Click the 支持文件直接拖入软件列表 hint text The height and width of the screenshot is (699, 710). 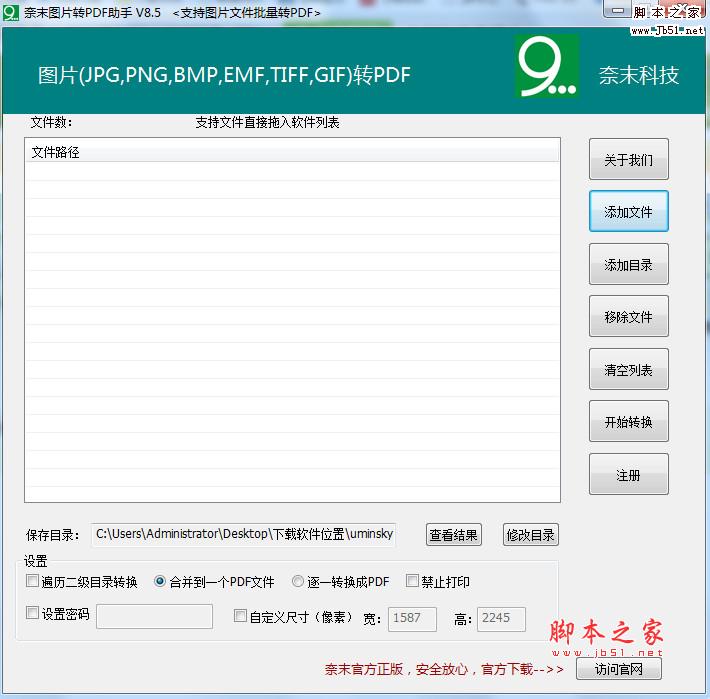click(267, 123)
